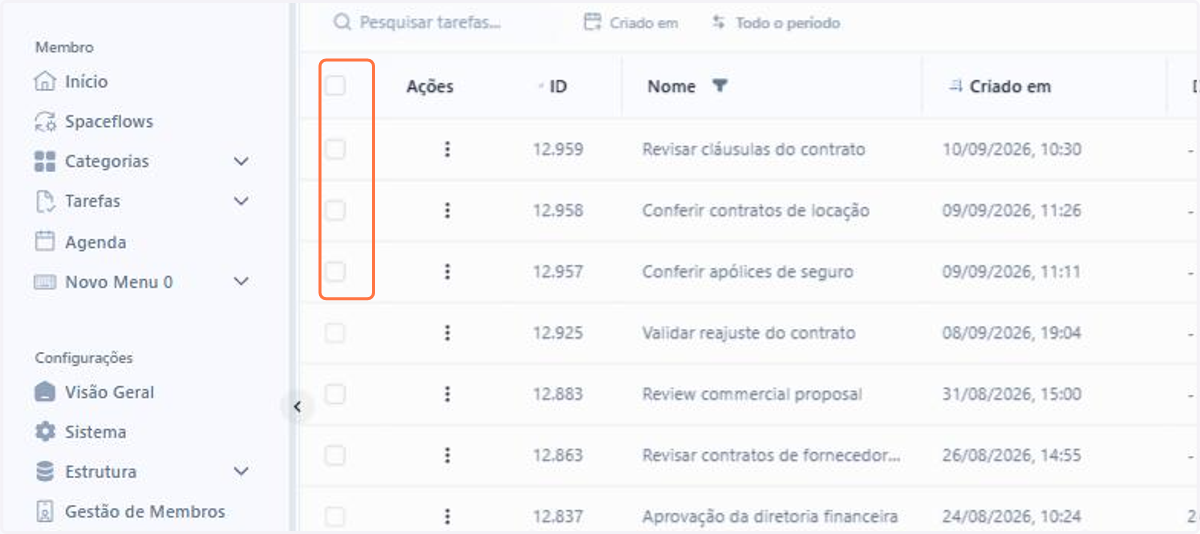This screenshot has height=534, width=1200.
Task: Open actions menu for task 12.863
Action: [x=447, y=455]
